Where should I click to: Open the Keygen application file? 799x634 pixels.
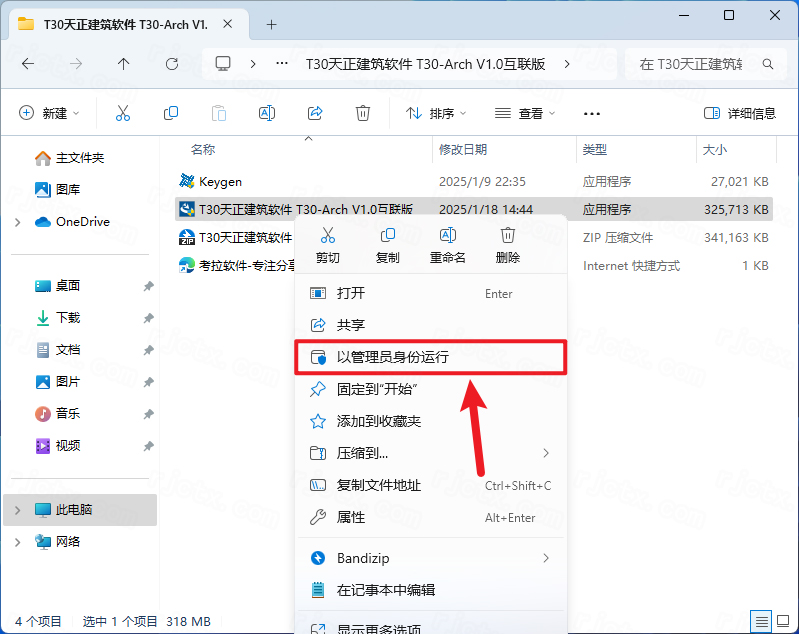(220, 182)
